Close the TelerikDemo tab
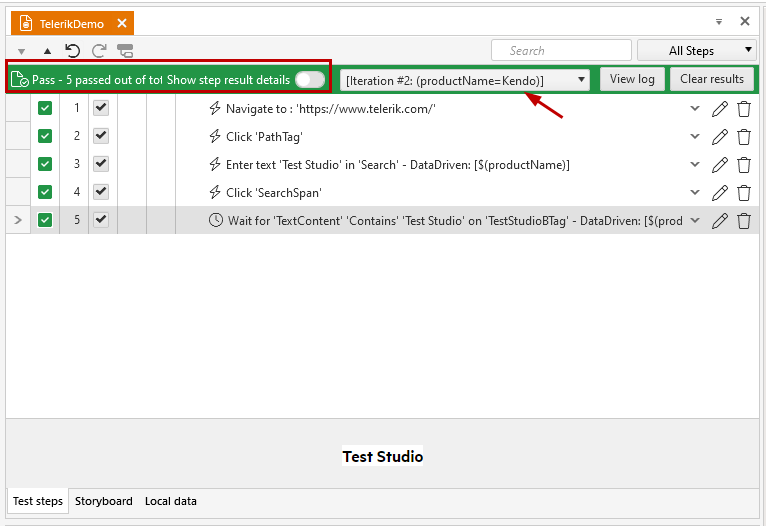 (122, 23)
